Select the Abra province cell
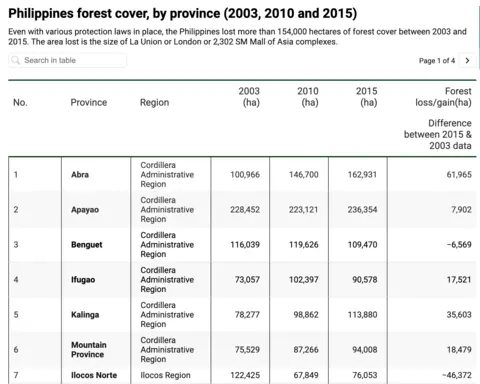The height and width of the screenshot is (384, 480). 80,174
